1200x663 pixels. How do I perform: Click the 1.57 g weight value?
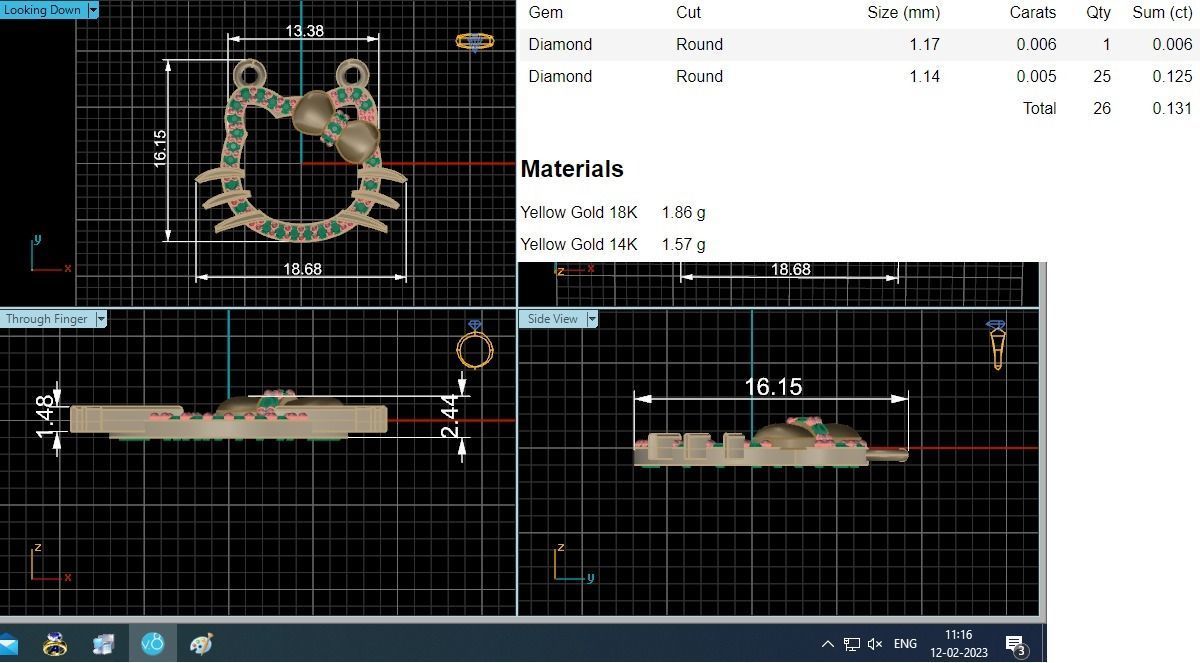pyautogui.click(x=683, y=244)
